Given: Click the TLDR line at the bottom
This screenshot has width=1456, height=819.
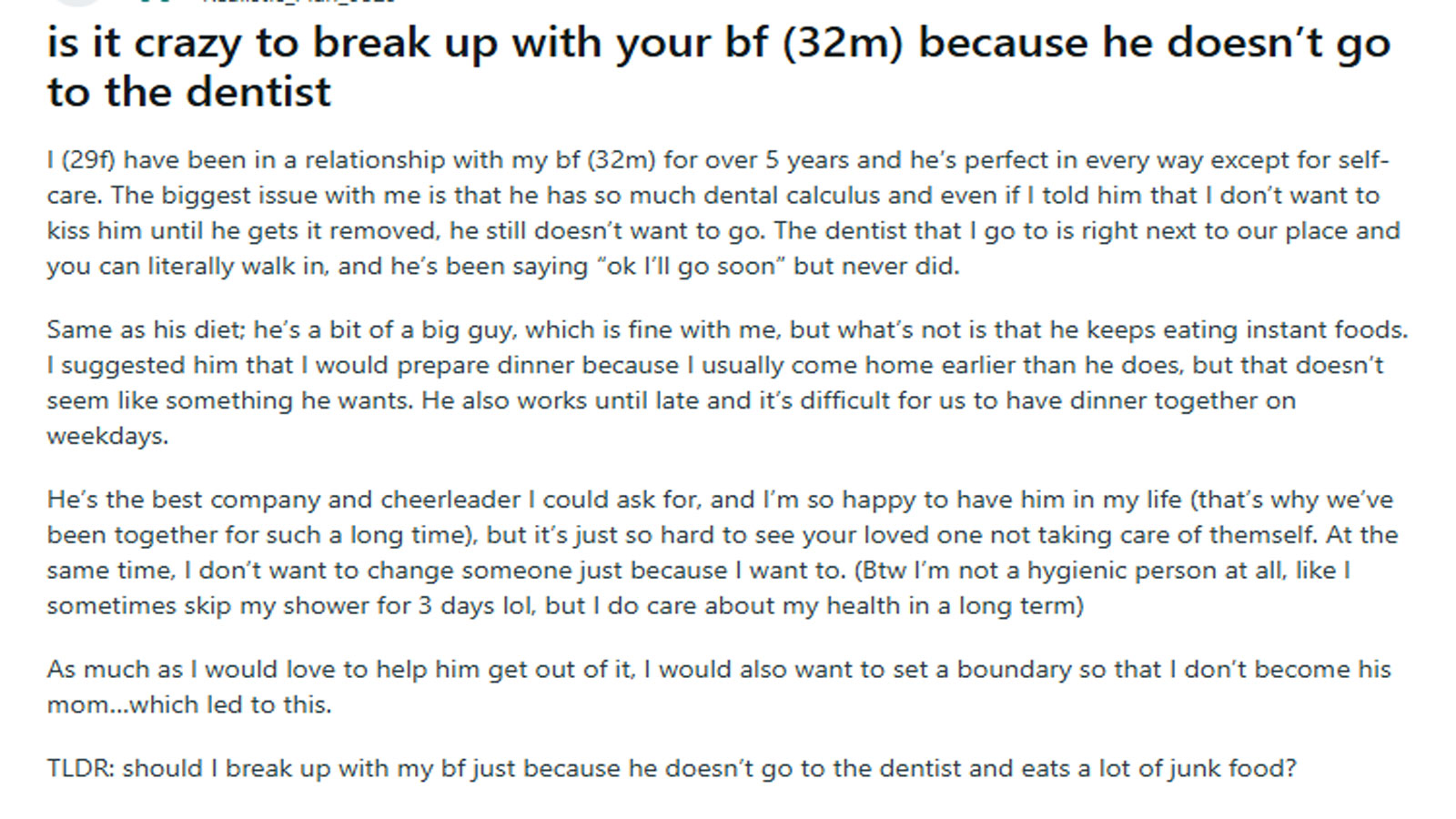Looking at the screenshot, I should pos(671,769).
